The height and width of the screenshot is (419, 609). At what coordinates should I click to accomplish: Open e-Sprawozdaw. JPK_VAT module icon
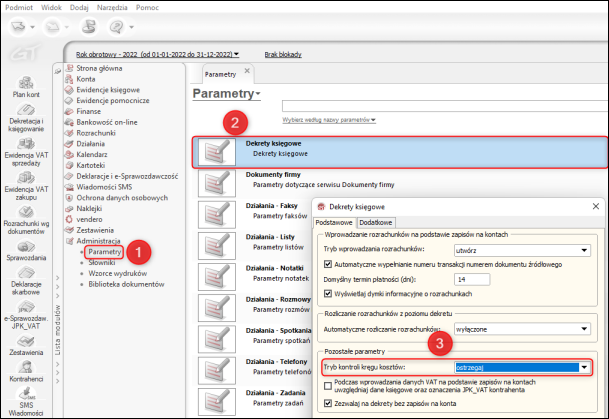26,307
